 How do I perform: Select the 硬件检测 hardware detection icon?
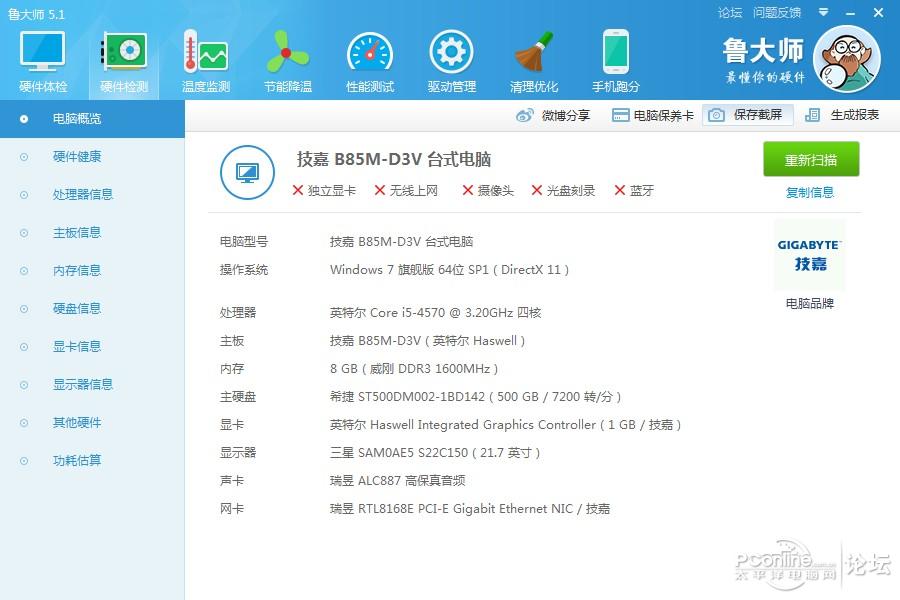pyautogui.click(x=124, y=52)
